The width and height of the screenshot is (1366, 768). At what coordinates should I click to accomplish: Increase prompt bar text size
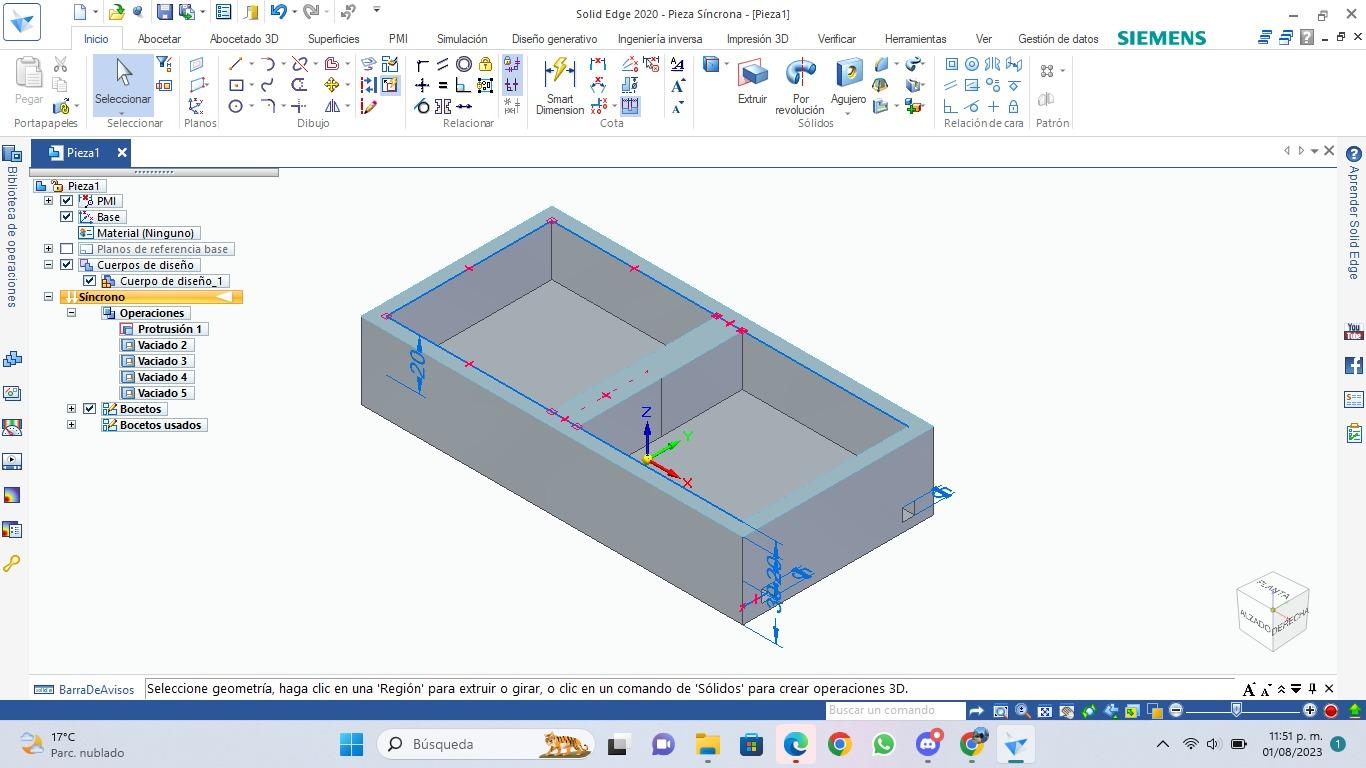(x=1249, y=689)
